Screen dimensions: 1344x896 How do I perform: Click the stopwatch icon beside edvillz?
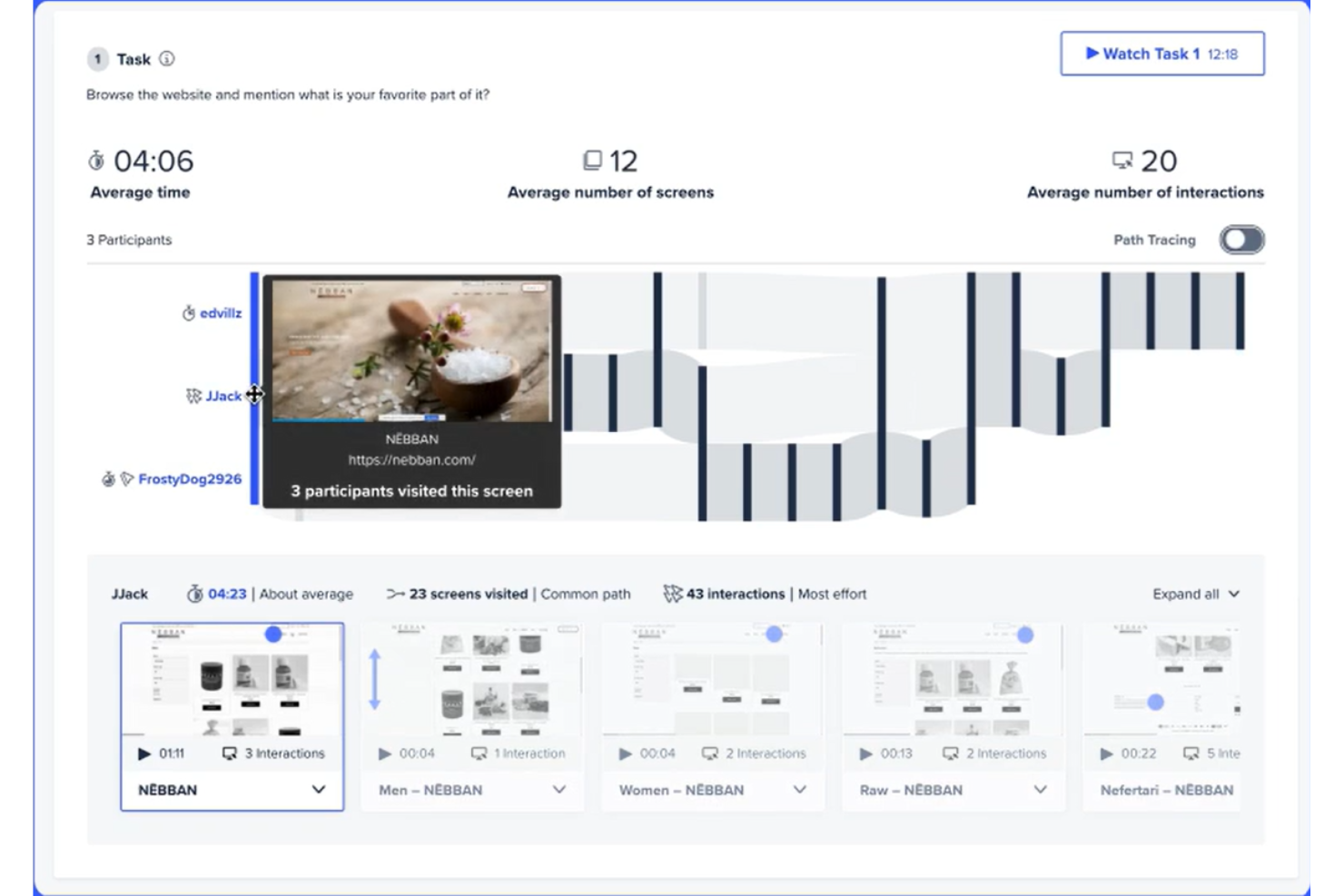pyautogui.click(x=188, y=313)
